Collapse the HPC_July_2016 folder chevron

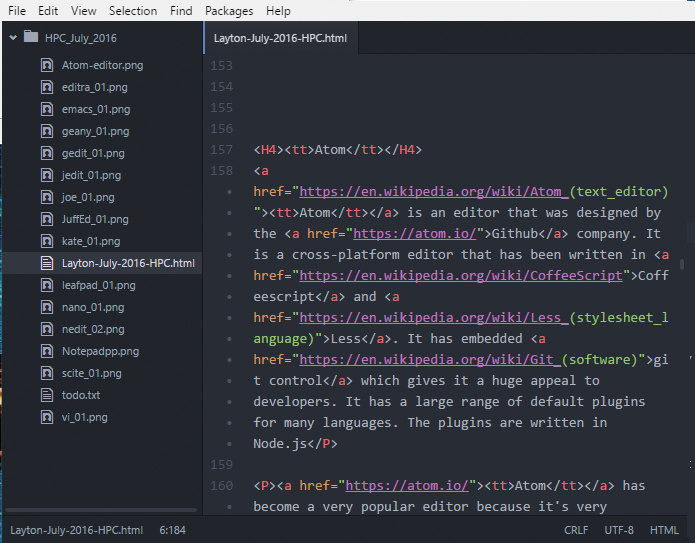coord(13,38)
